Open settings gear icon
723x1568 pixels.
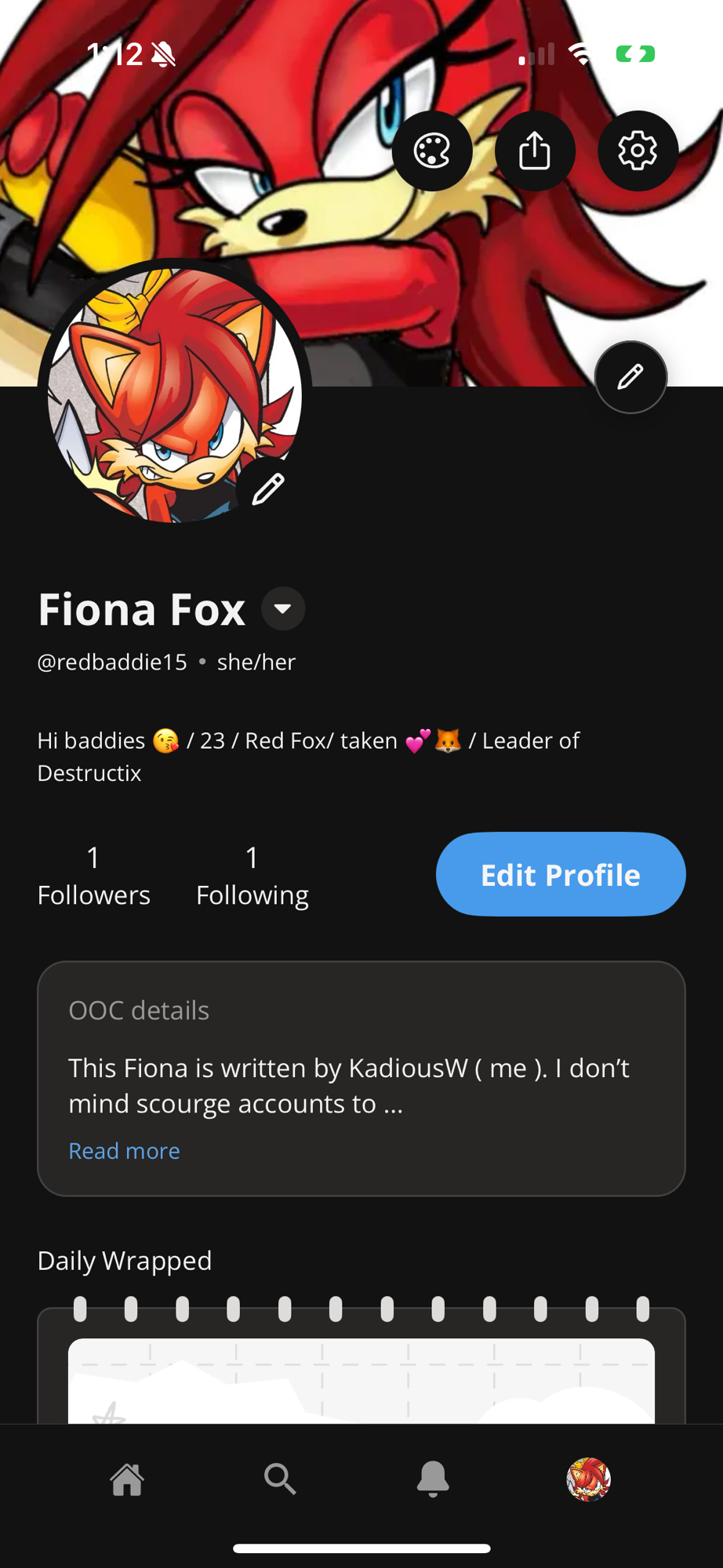tap(638, 151)
